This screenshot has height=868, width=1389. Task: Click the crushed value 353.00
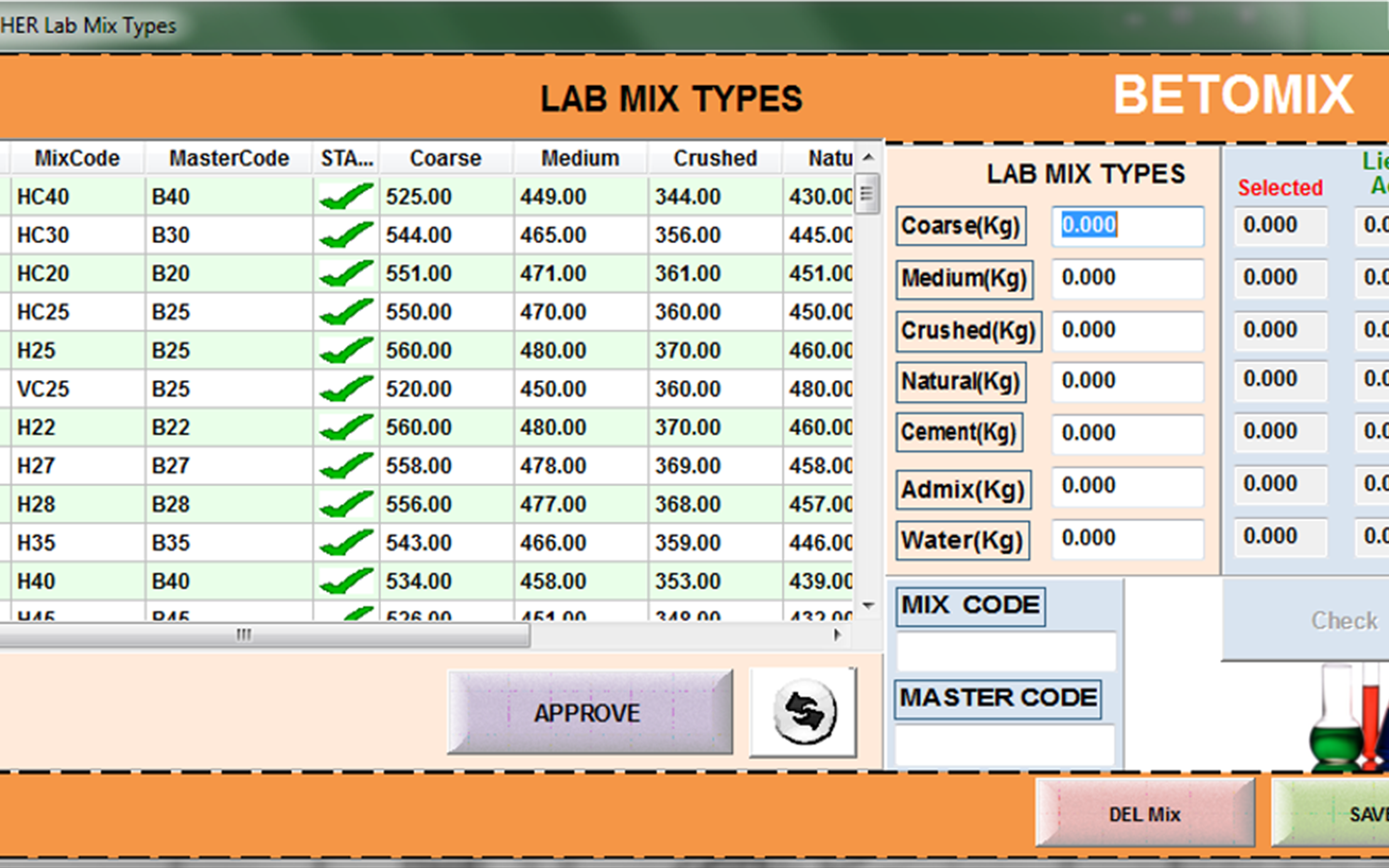716,582
